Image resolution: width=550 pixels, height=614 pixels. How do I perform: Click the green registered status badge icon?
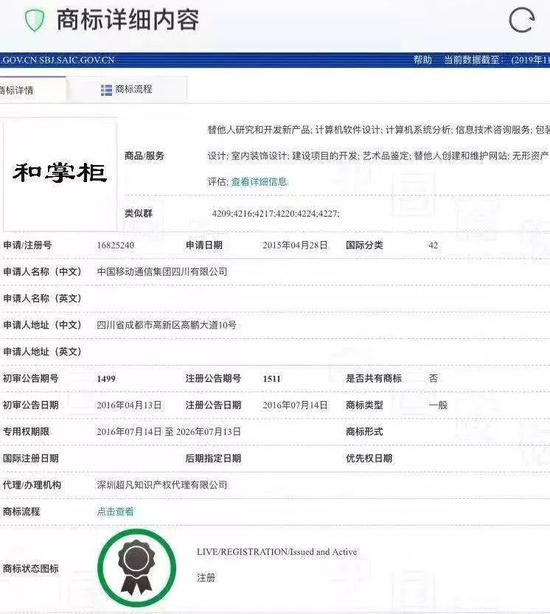(x=136, y=567)
